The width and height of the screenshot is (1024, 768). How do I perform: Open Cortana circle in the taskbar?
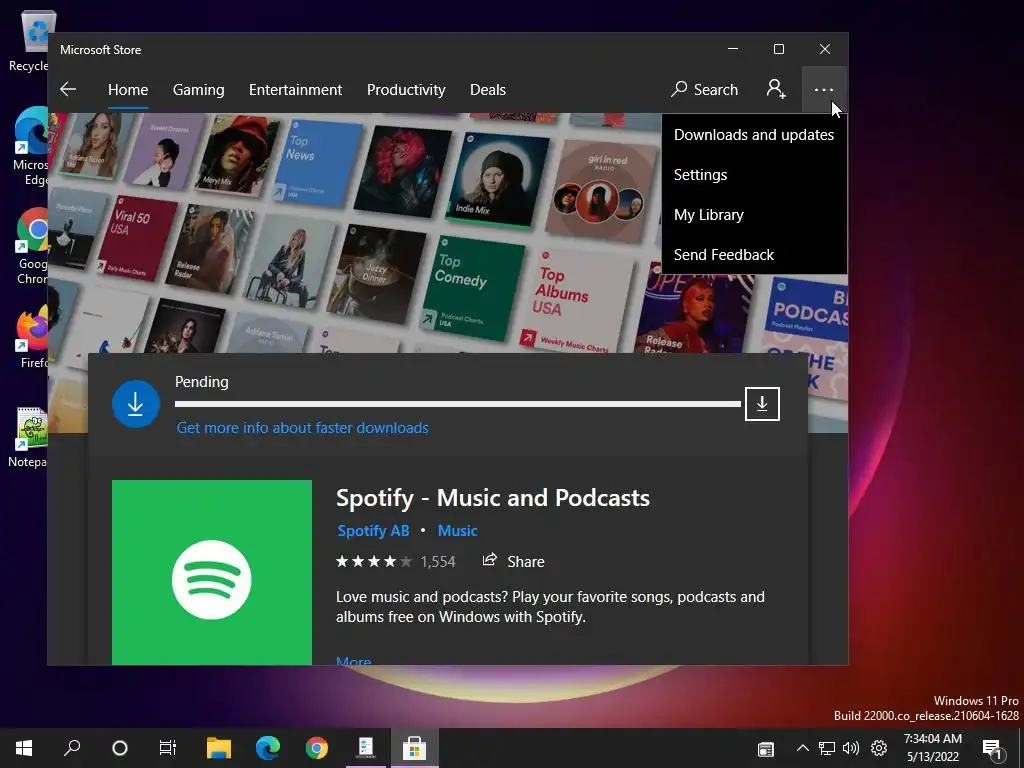(x=120, y=748)
